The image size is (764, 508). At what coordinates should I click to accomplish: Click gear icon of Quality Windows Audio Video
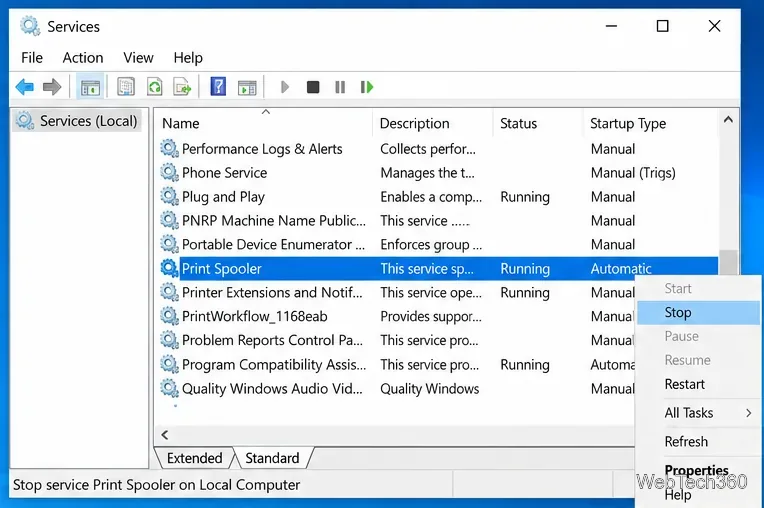click(x=169, y=388)
